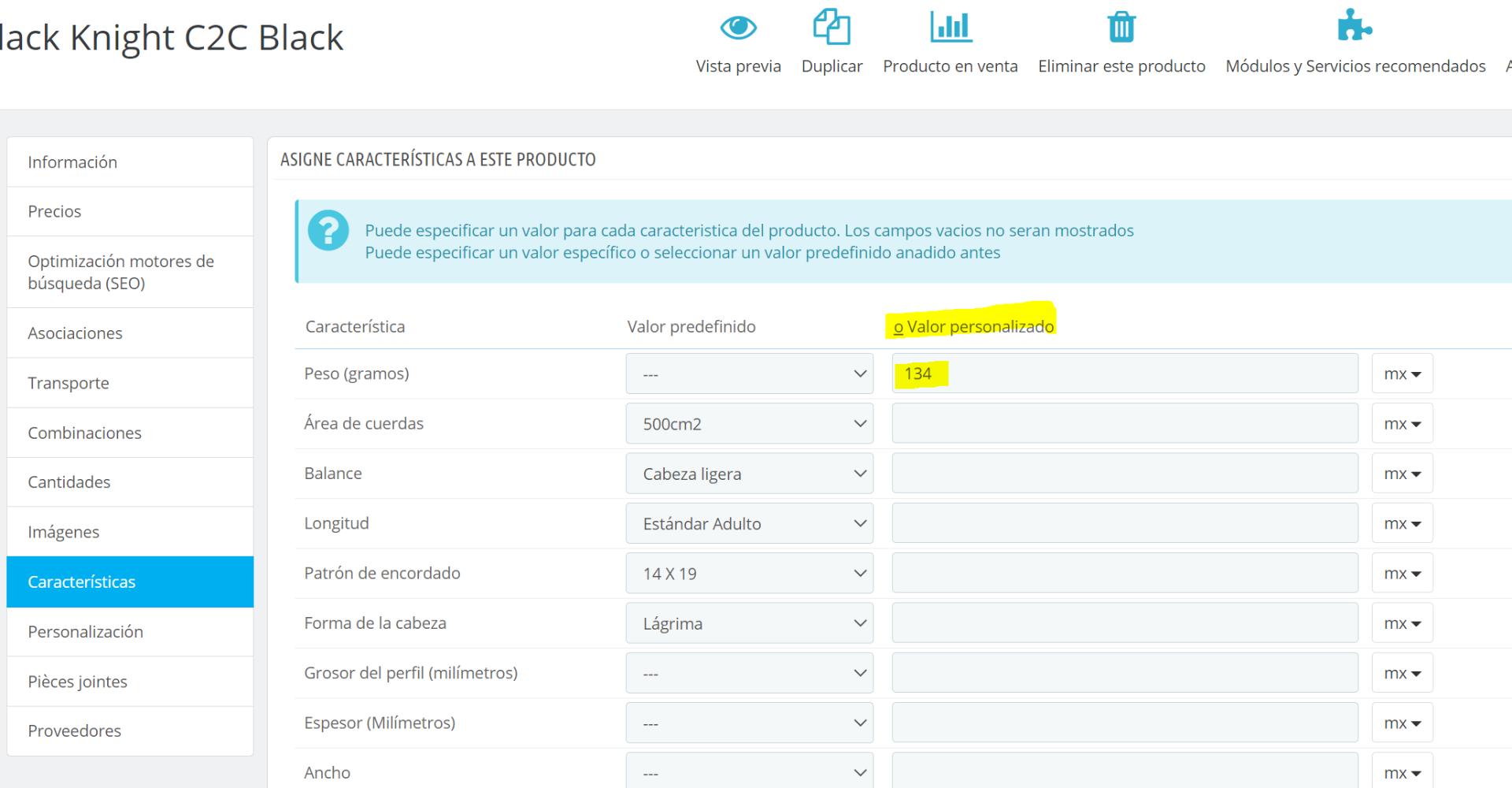This screenshot has height=788, width=1512.
Task: Open Producto en venta chart icon
Action: coord(951,27)
